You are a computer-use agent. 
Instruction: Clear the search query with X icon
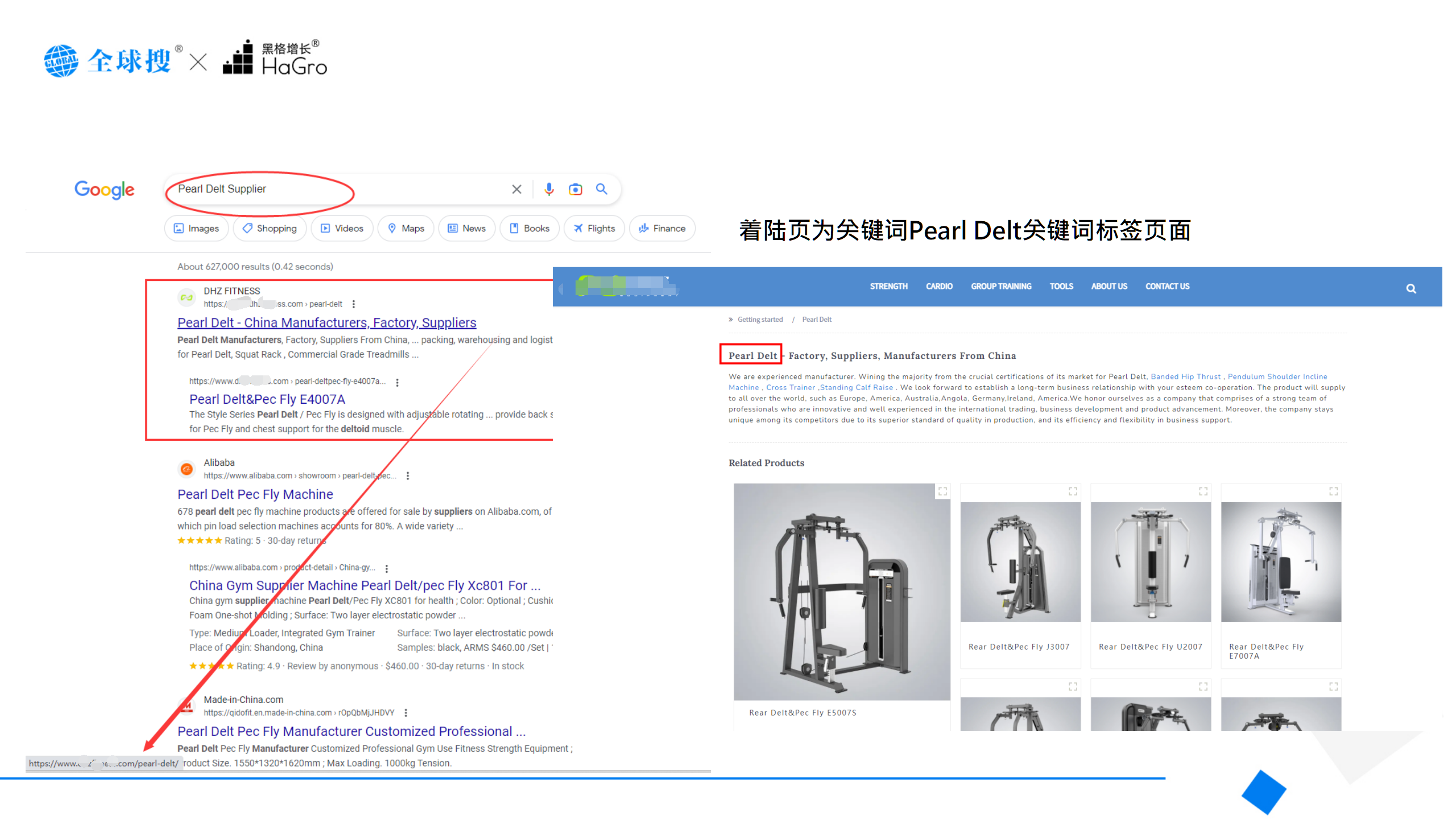tap(516, 189)
